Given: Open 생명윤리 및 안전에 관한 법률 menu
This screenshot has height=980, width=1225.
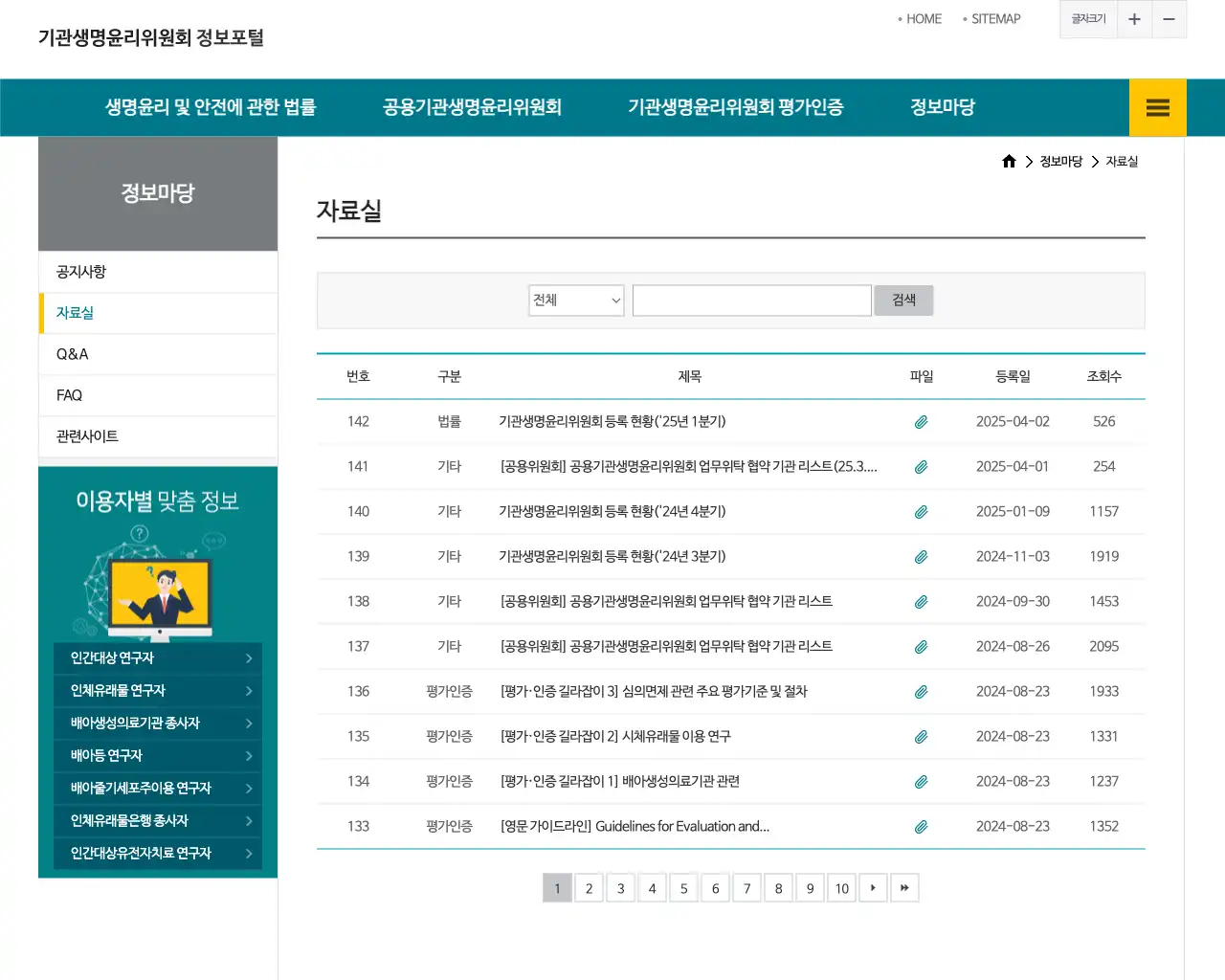Looking at the screenshot, I should [211, 107].
